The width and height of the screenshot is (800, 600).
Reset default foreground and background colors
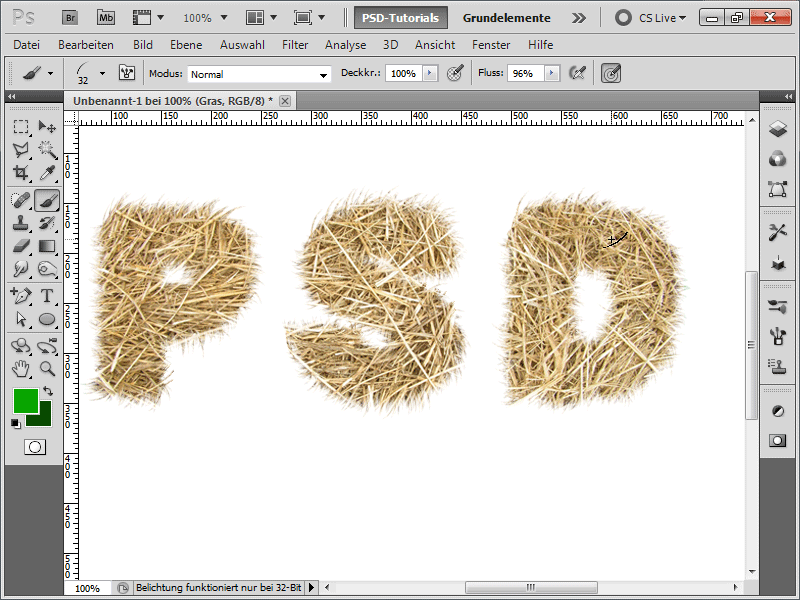tap(16, 423)
